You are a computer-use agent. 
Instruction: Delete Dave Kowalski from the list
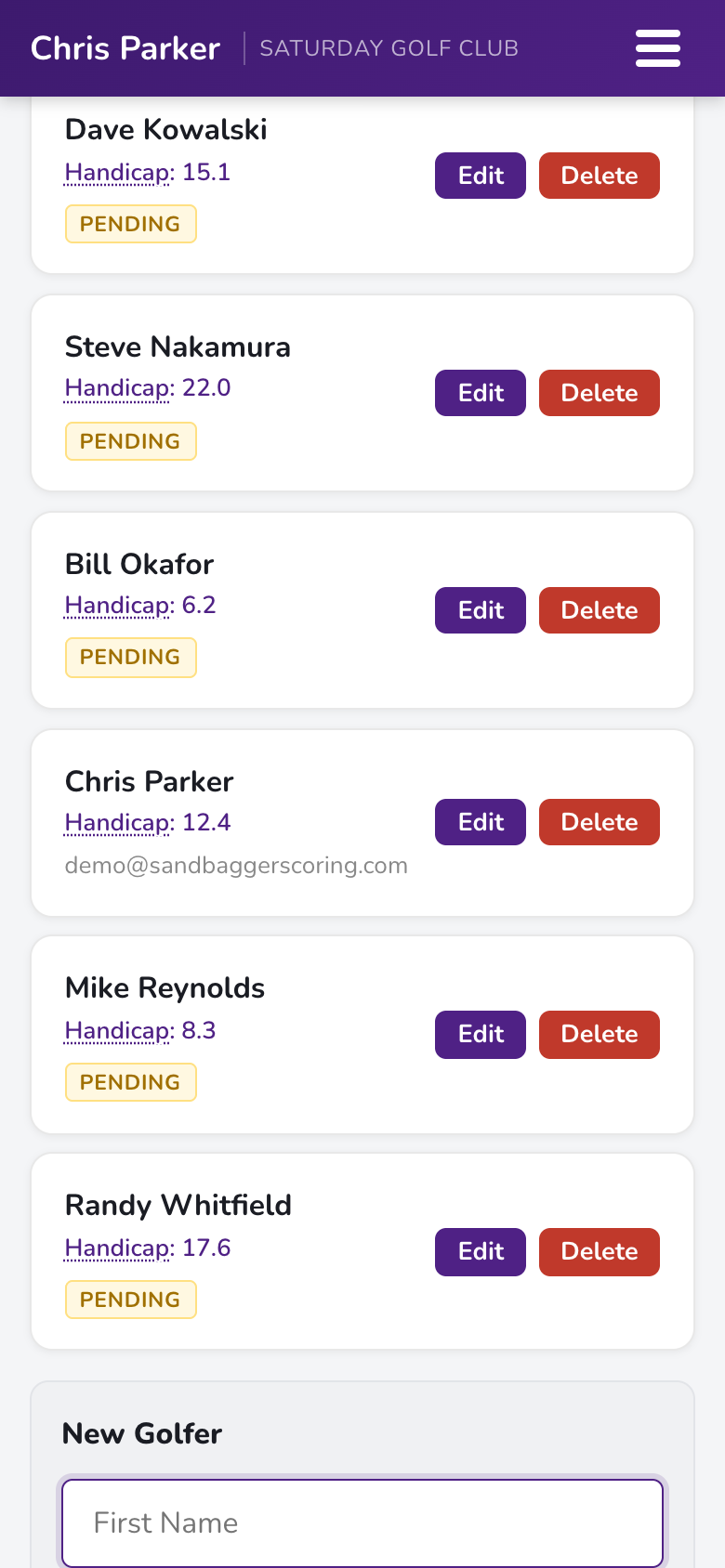click(600, 176)
